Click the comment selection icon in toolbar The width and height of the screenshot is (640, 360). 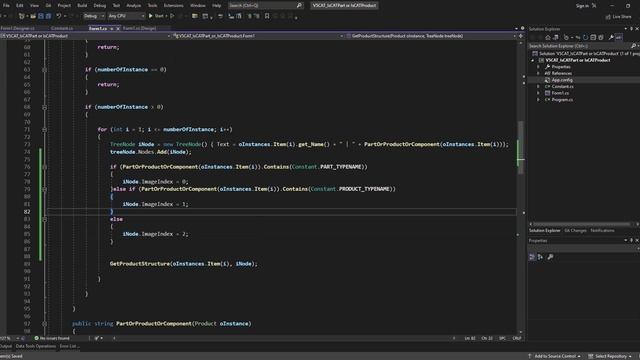click(x=250, y=16)
